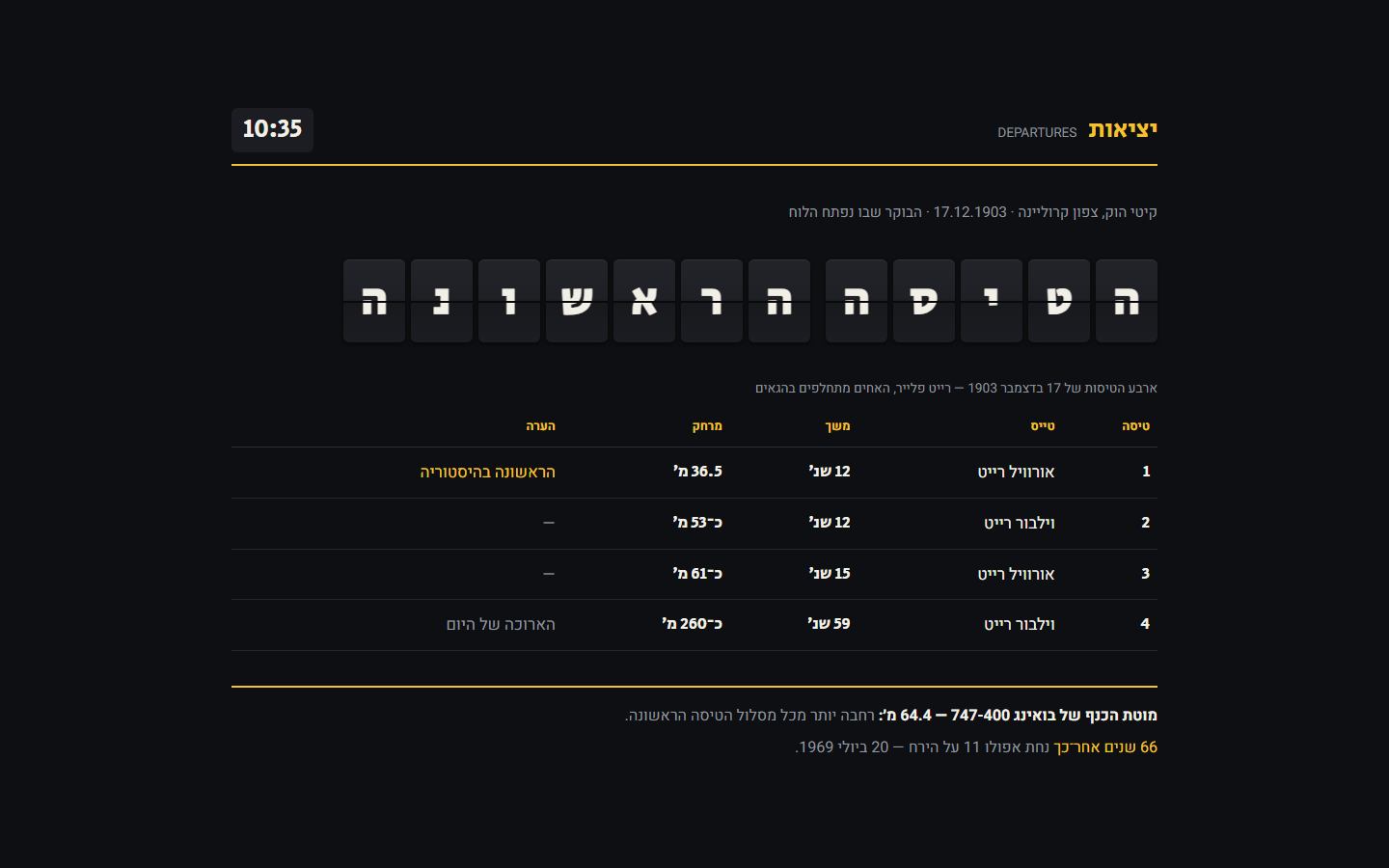
Task: Select the מרחק column header
Action: tap(707, 425)
